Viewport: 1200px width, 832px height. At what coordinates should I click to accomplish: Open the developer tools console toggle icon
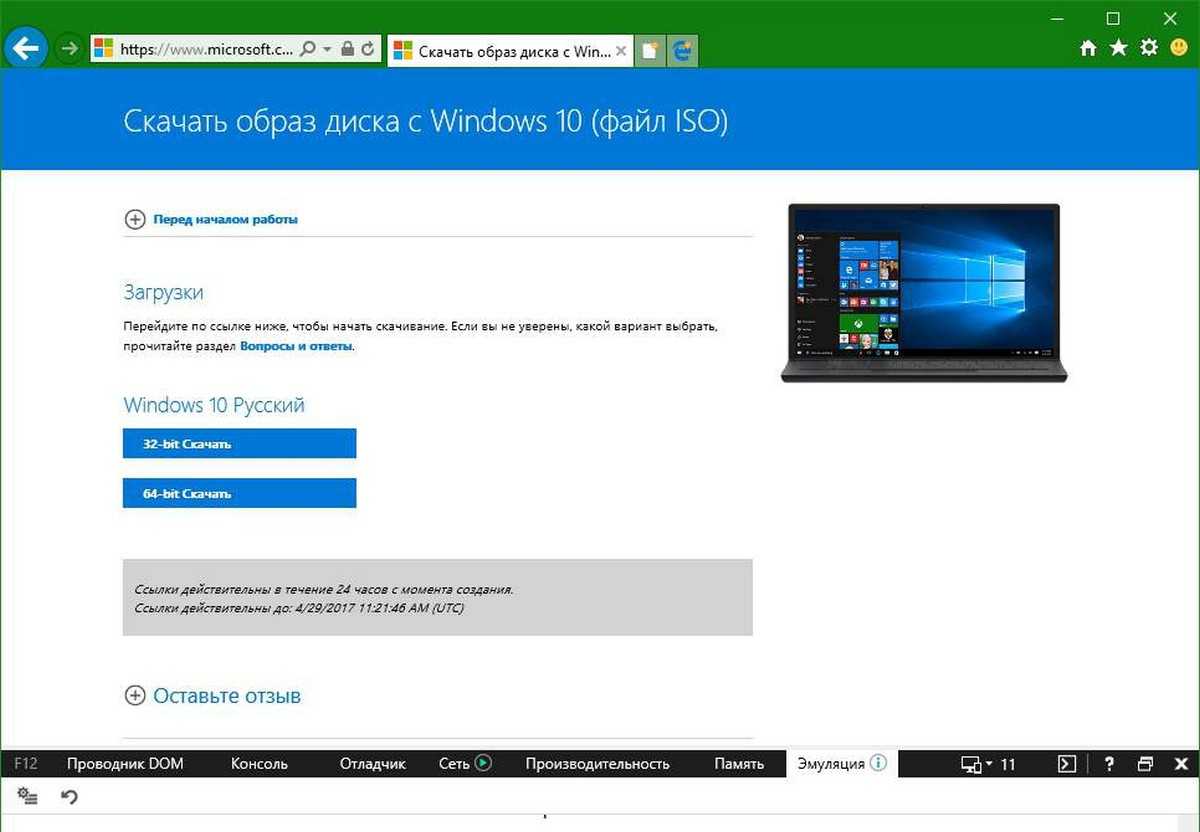[x=1068, y=764]
